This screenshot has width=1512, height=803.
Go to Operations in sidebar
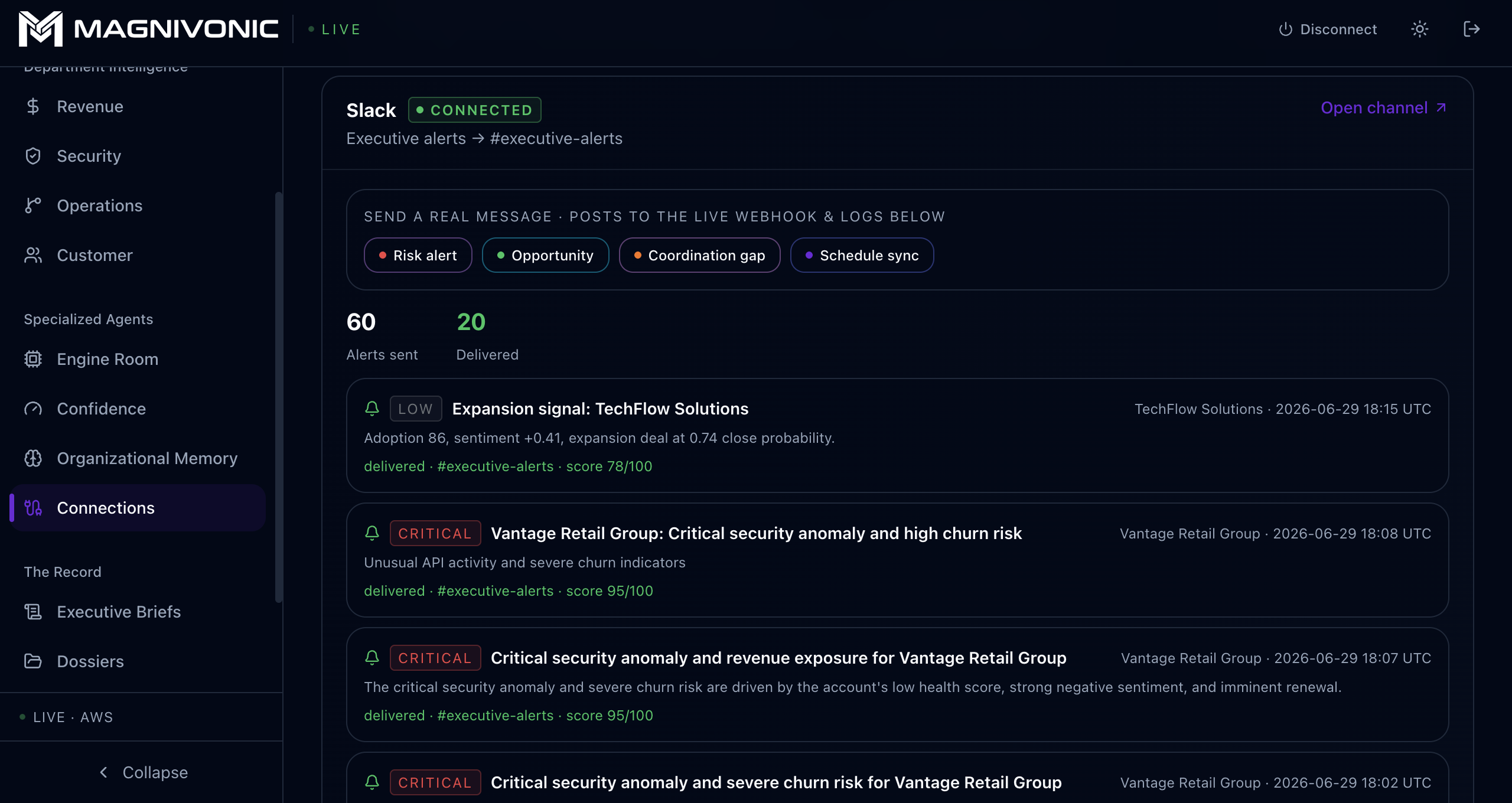click(x=137, y=205)
